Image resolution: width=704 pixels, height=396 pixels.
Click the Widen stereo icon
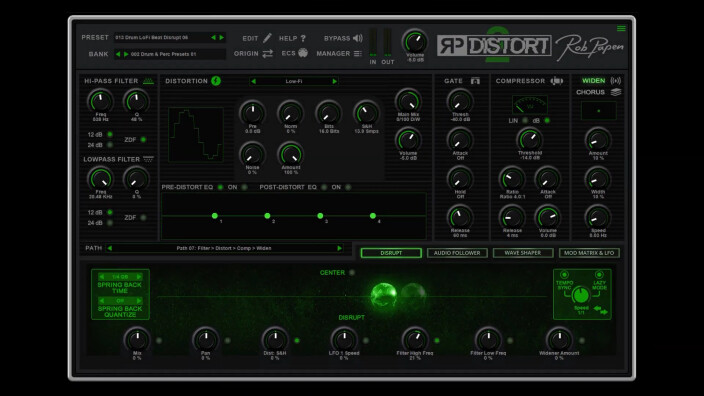point(616,81)
